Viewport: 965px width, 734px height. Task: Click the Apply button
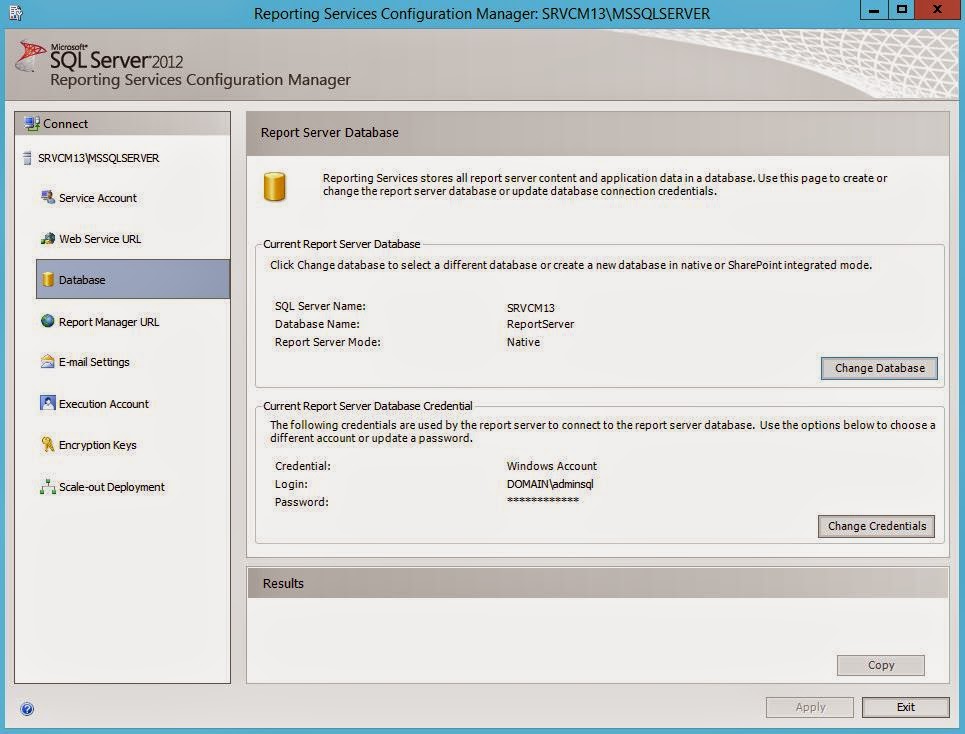(x=810, y=707)
